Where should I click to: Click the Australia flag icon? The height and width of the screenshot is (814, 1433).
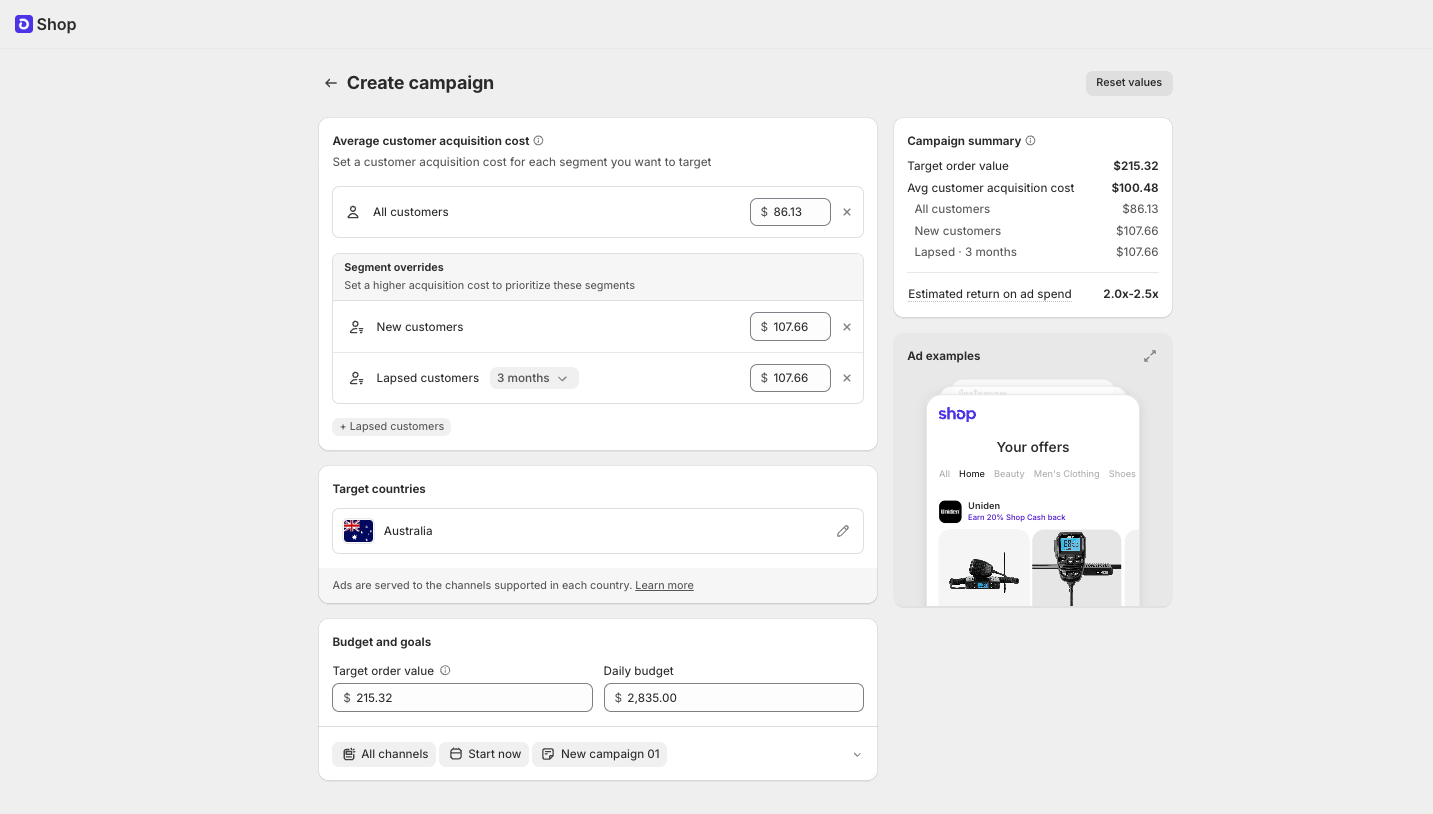click(358, 531)
